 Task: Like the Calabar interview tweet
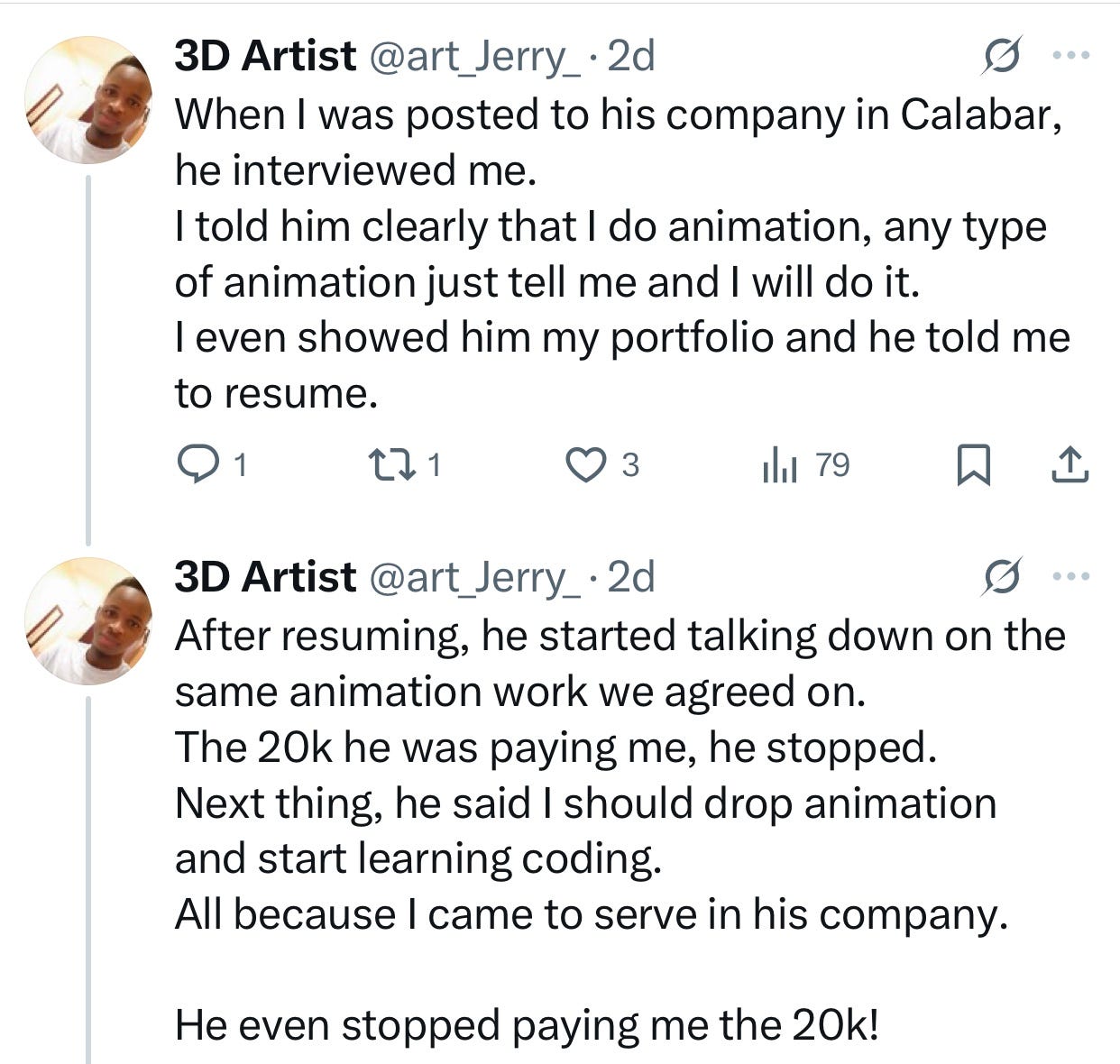point(585,464)
